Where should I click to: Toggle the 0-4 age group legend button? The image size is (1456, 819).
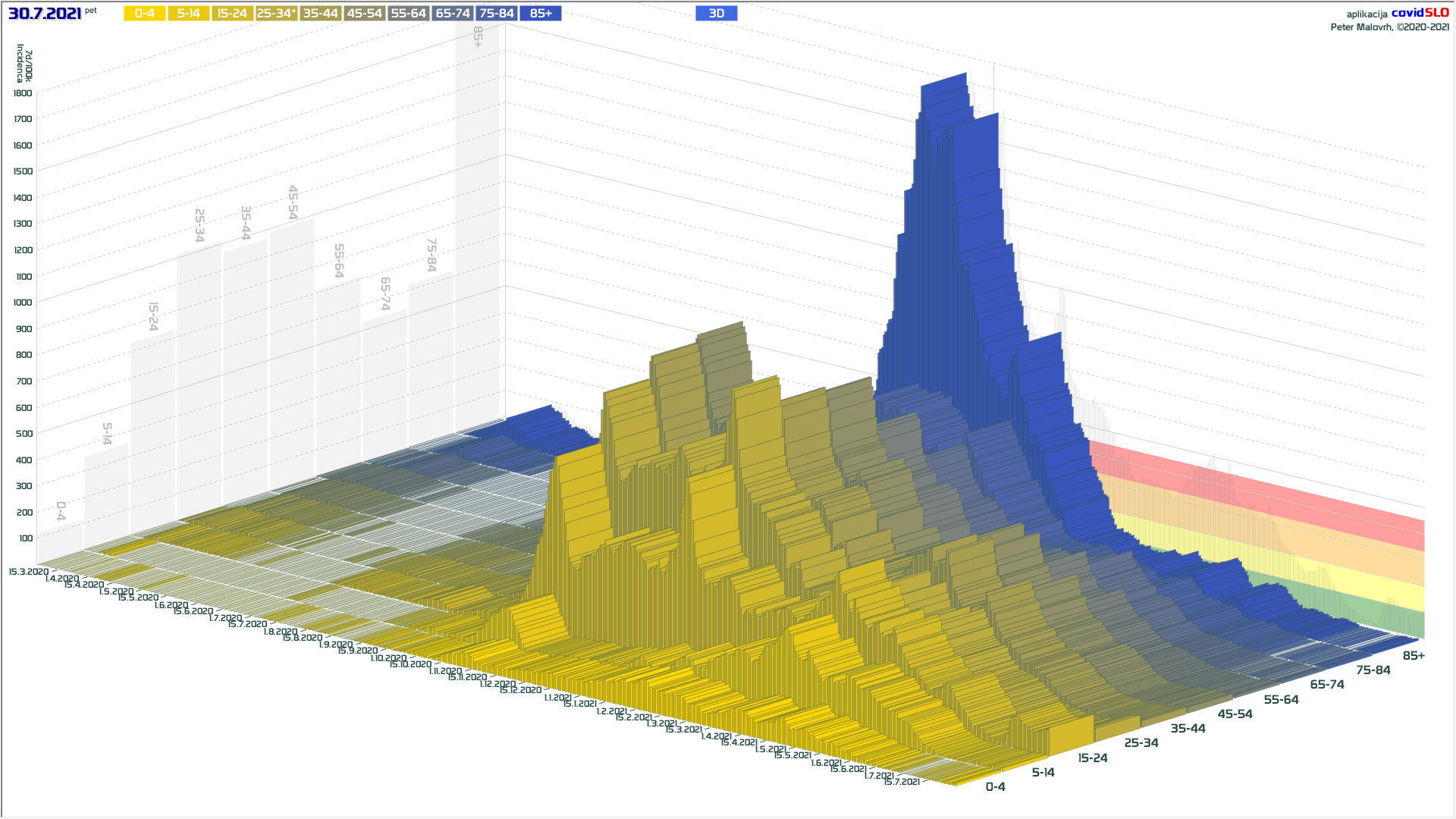(x=144, y=14)
